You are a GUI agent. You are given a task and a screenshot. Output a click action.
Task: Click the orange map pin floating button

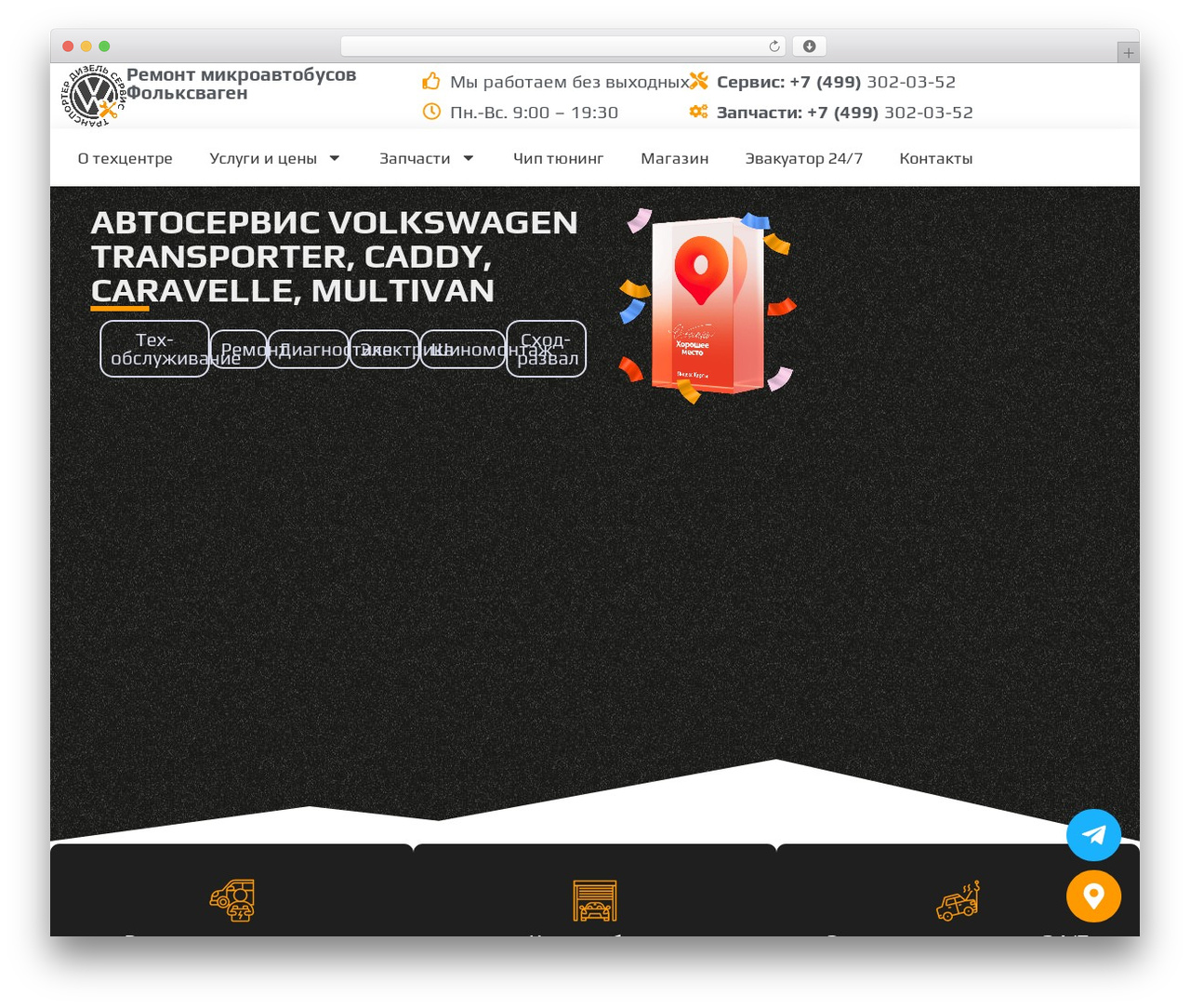1093,896
